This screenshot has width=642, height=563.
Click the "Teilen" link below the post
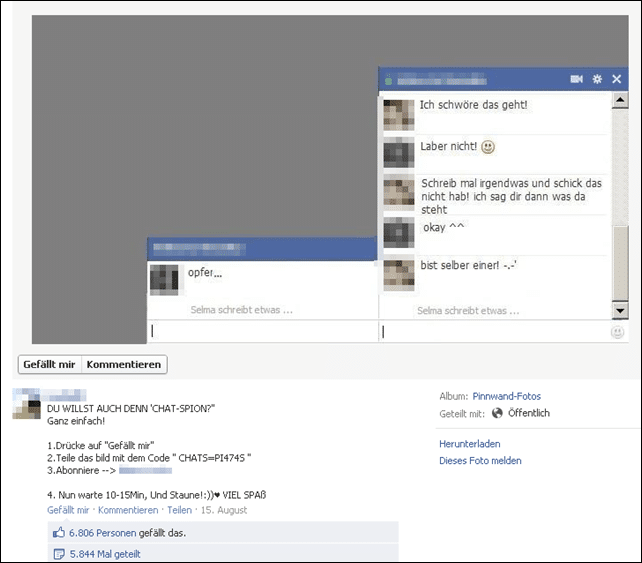point(179,510)
